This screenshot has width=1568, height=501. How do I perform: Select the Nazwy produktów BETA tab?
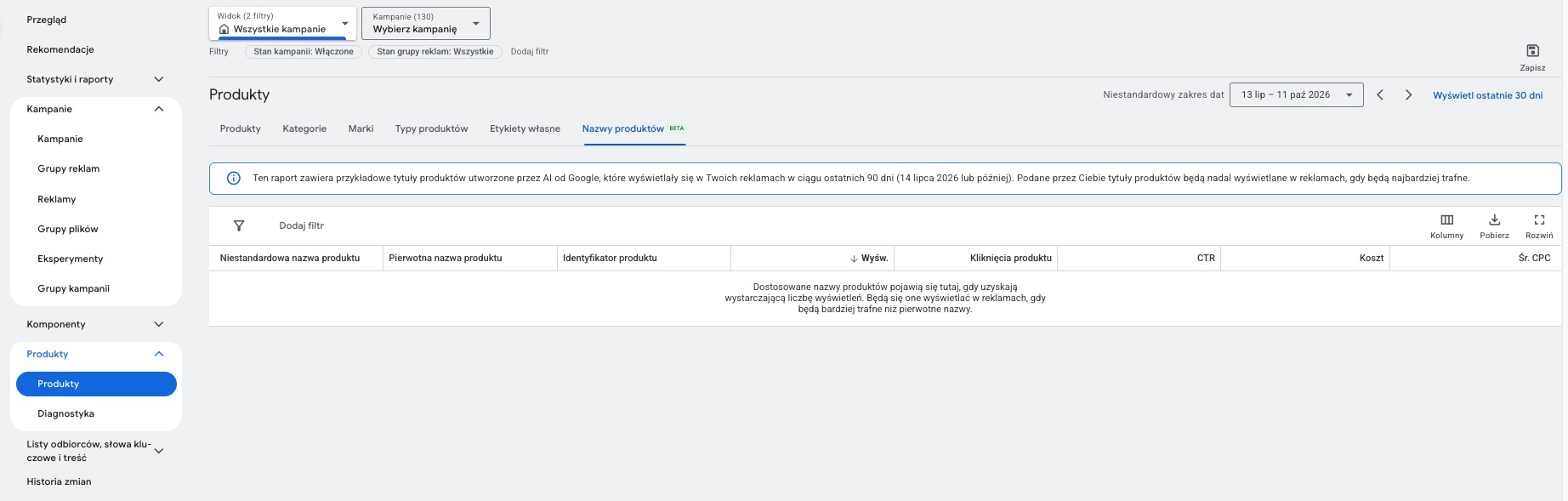(x=633, y=128)
